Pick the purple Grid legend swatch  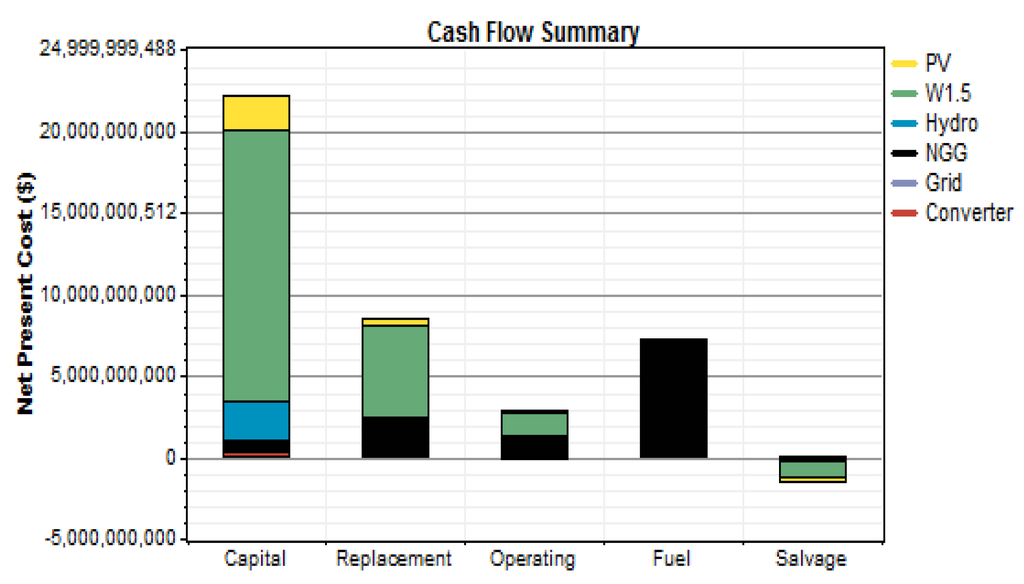904,184
